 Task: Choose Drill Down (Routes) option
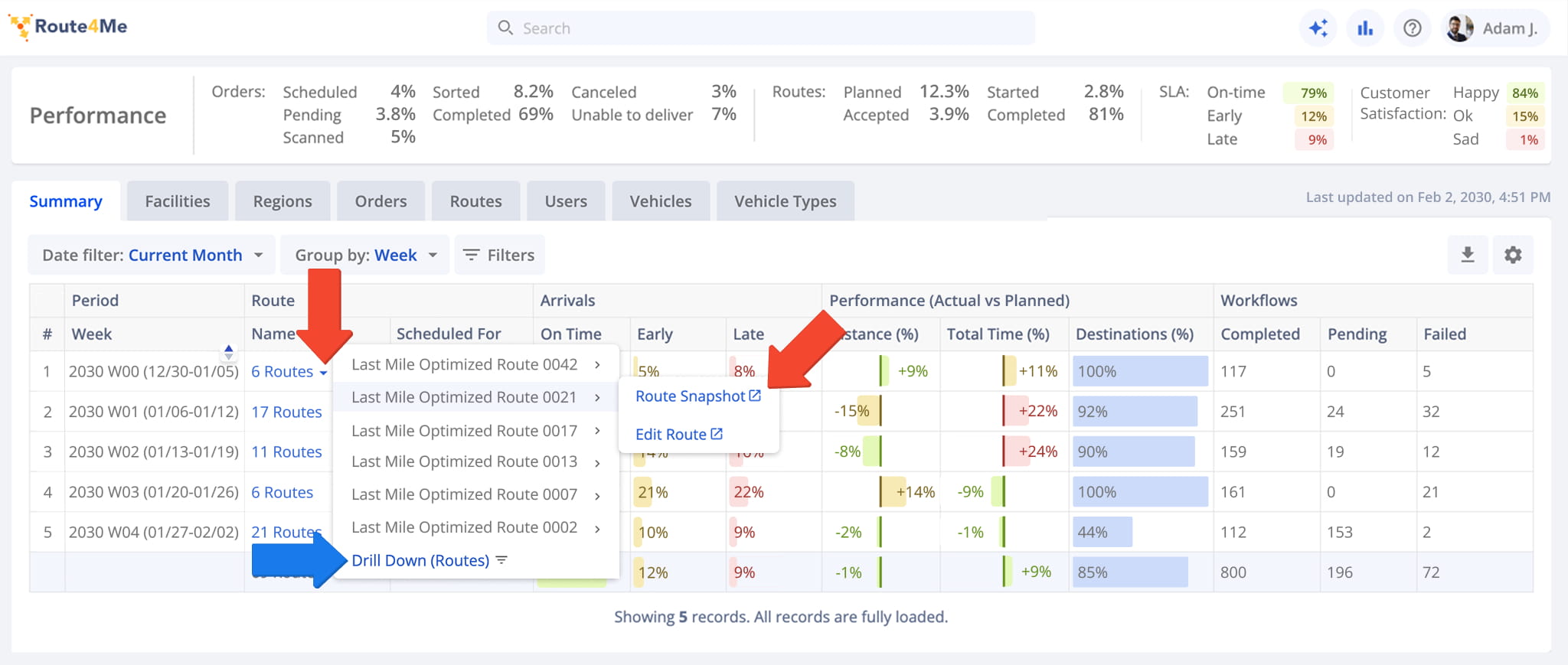click(x=429, y=561)
